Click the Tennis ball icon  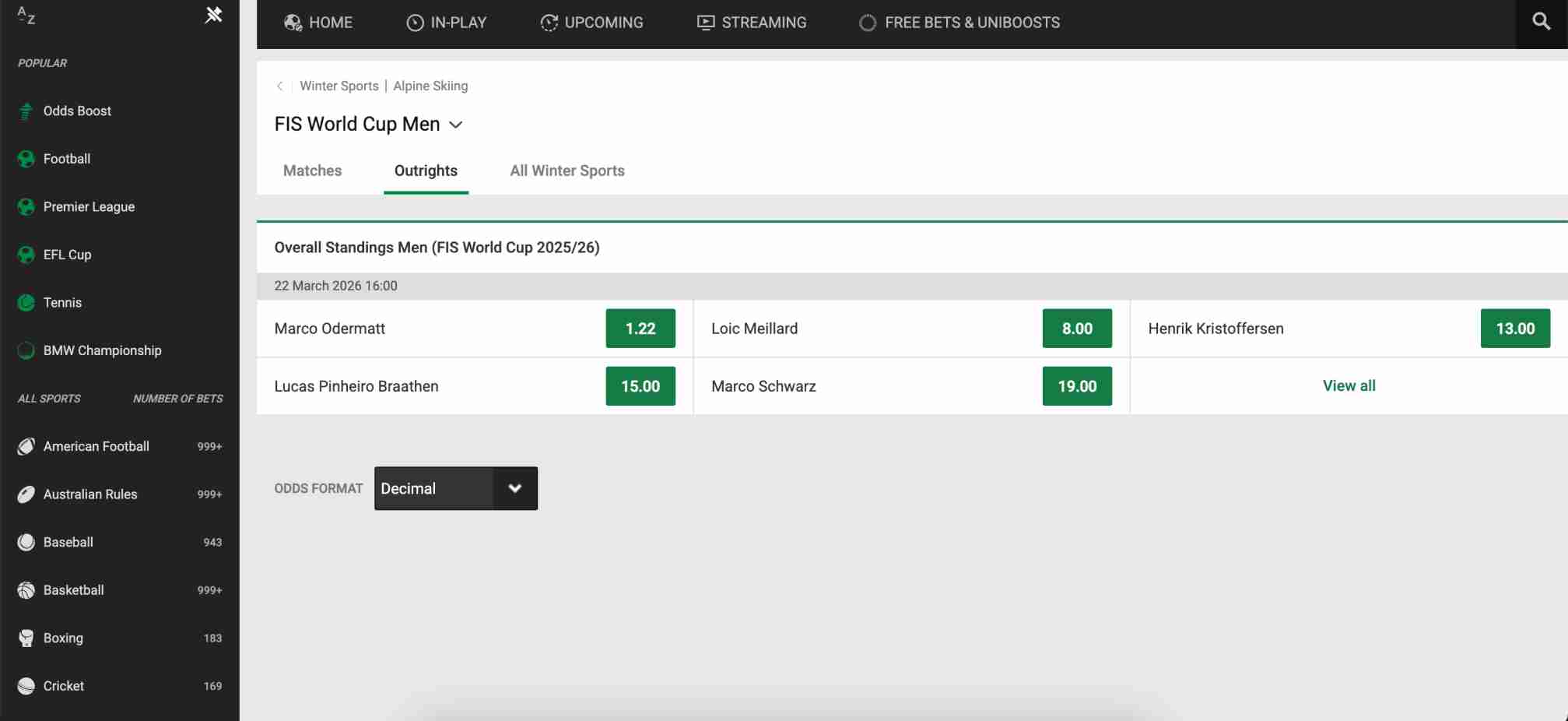[26, 303]
